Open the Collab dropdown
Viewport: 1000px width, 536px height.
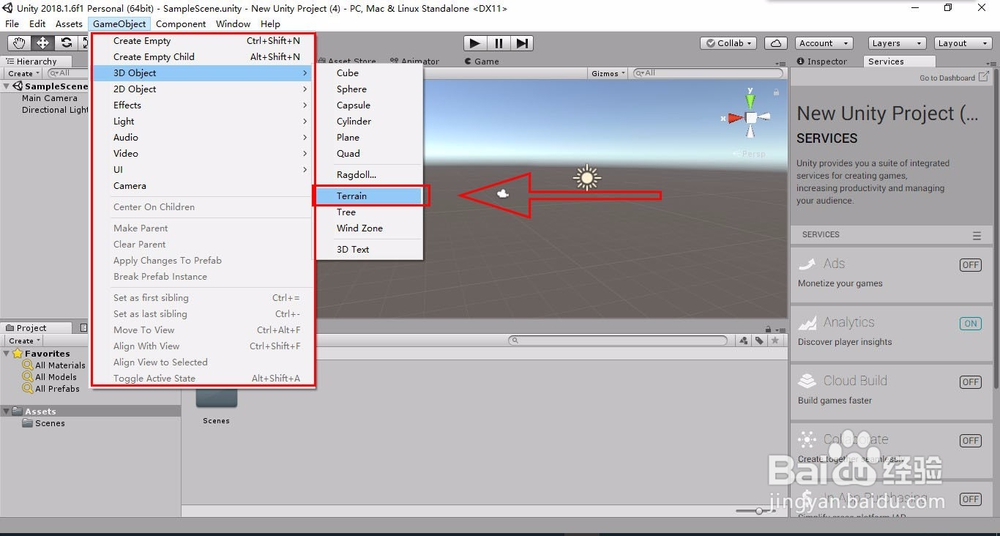pos(728,43)
